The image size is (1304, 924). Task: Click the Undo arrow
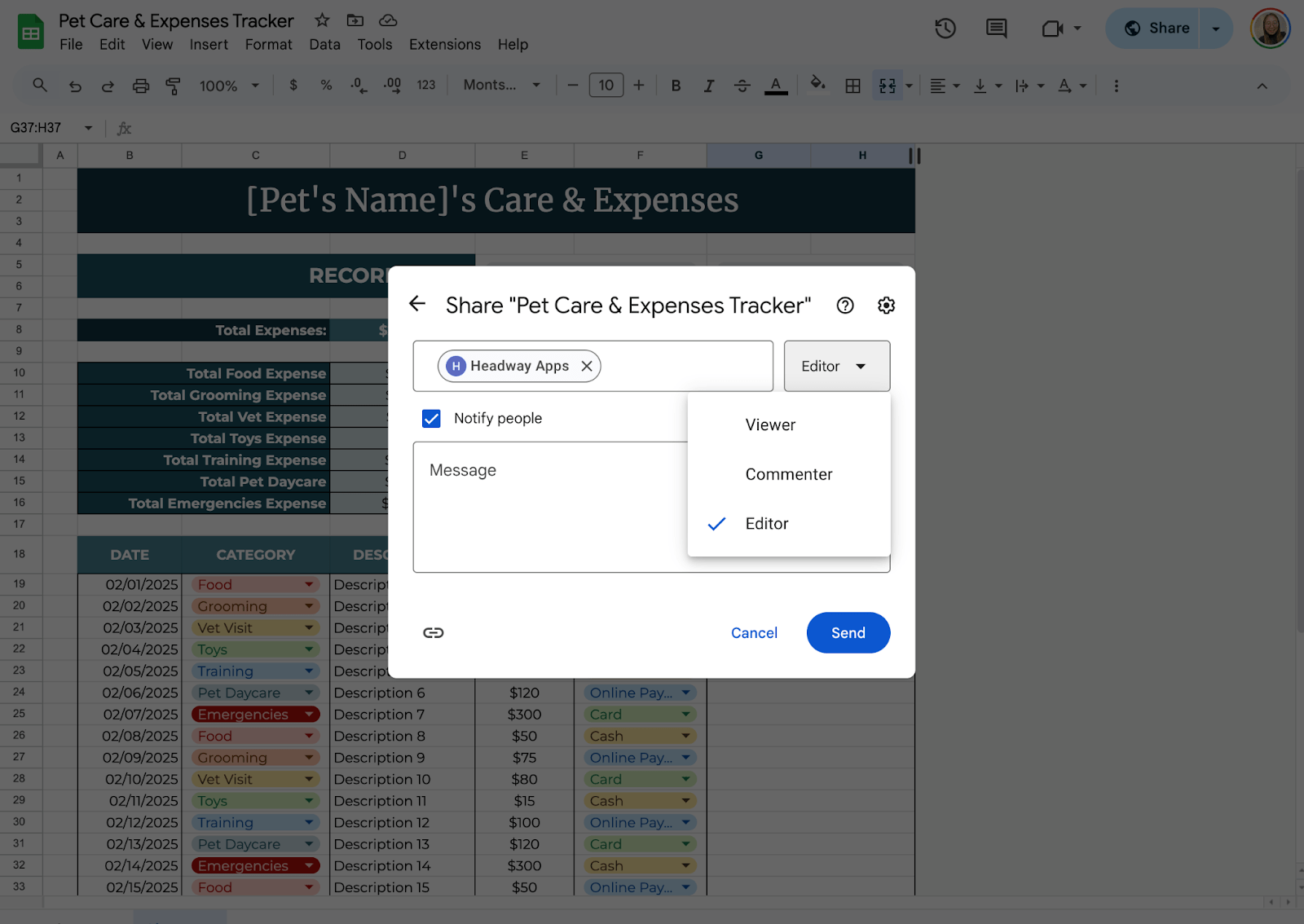coord(75,86)
